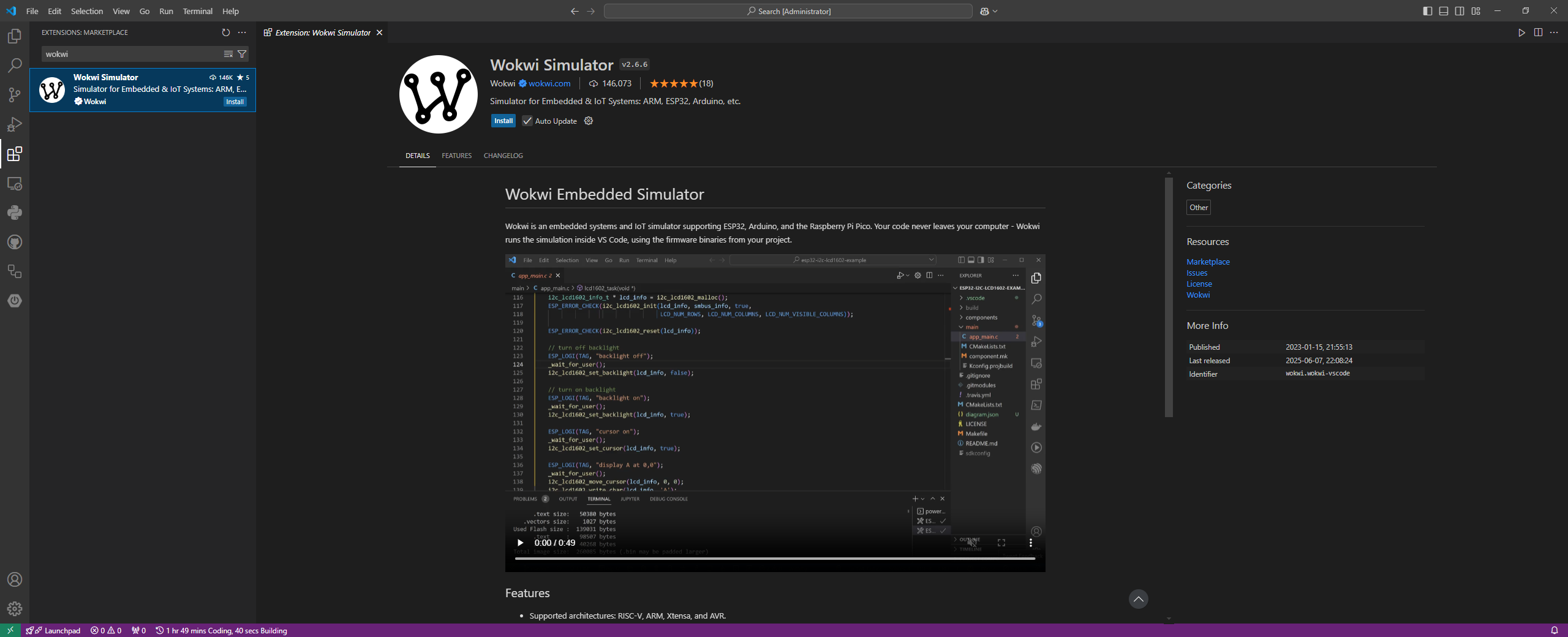The image size is (1568, 637).
Task: Open the GitHub view in activity bar
Action: click(x=15, y=242)
